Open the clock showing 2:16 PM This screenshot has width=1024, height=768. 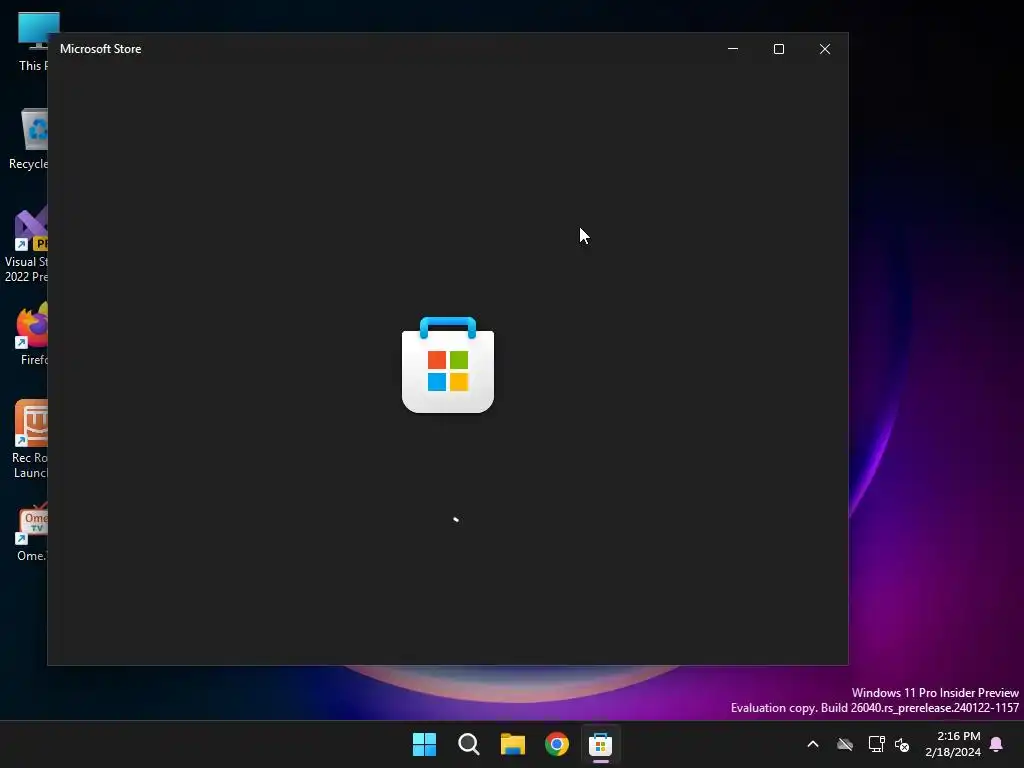tap(953, 744)
